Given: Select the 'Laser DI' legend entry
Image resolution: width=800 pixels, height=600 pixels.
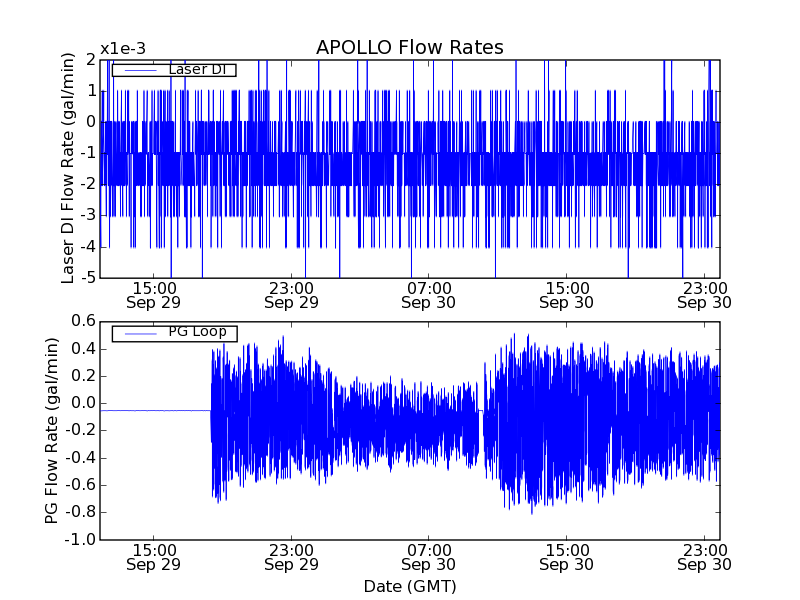Looking at the screenshot, I should click(x=174, y=69).
